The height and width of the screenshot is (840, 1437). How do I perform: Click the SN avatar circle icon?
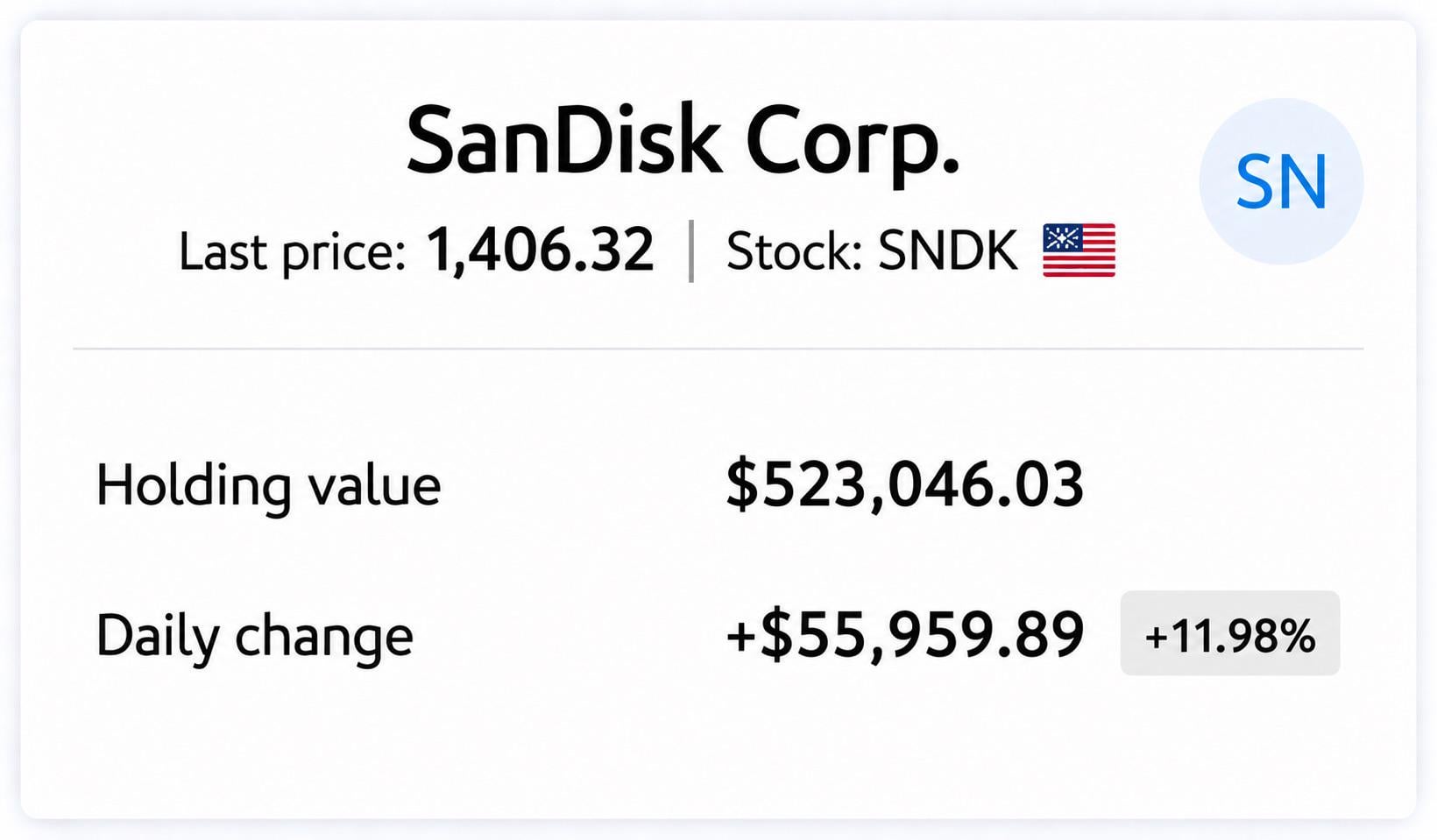coord(1281,181)
